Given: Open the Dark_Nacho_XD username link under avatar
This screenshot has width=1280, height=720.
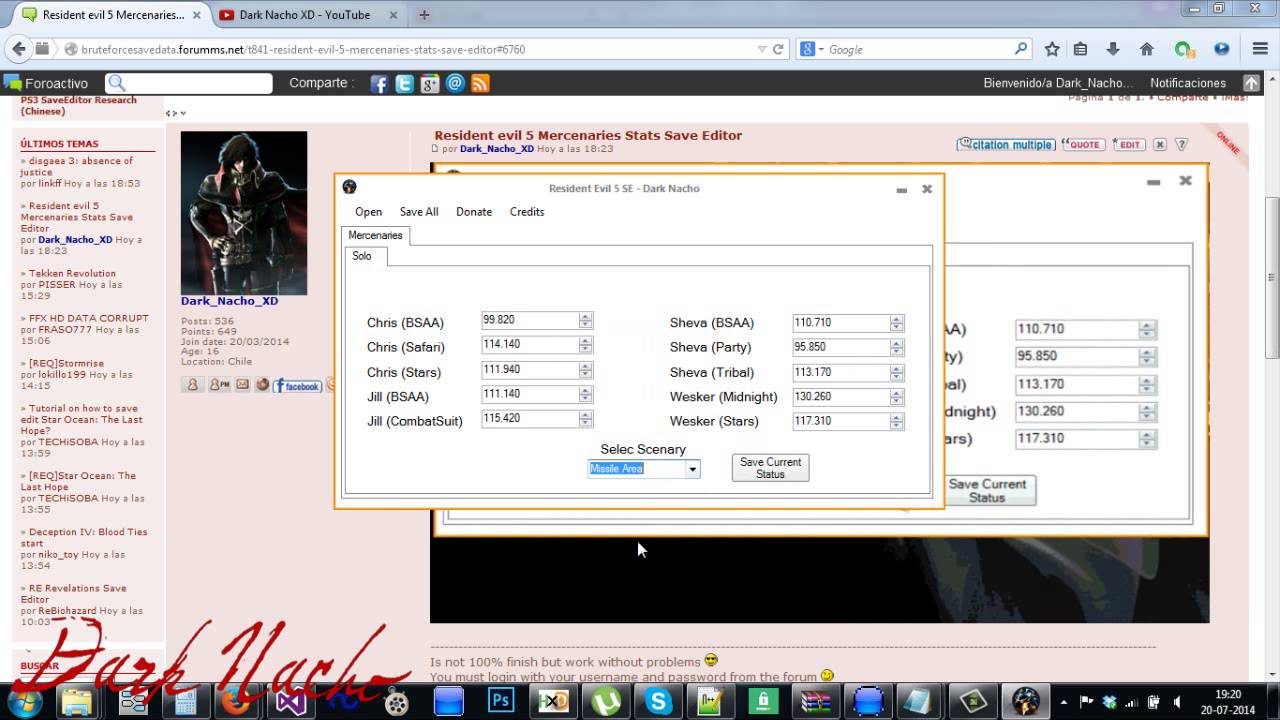Looking at the screenshot, I should click(229, 301).
